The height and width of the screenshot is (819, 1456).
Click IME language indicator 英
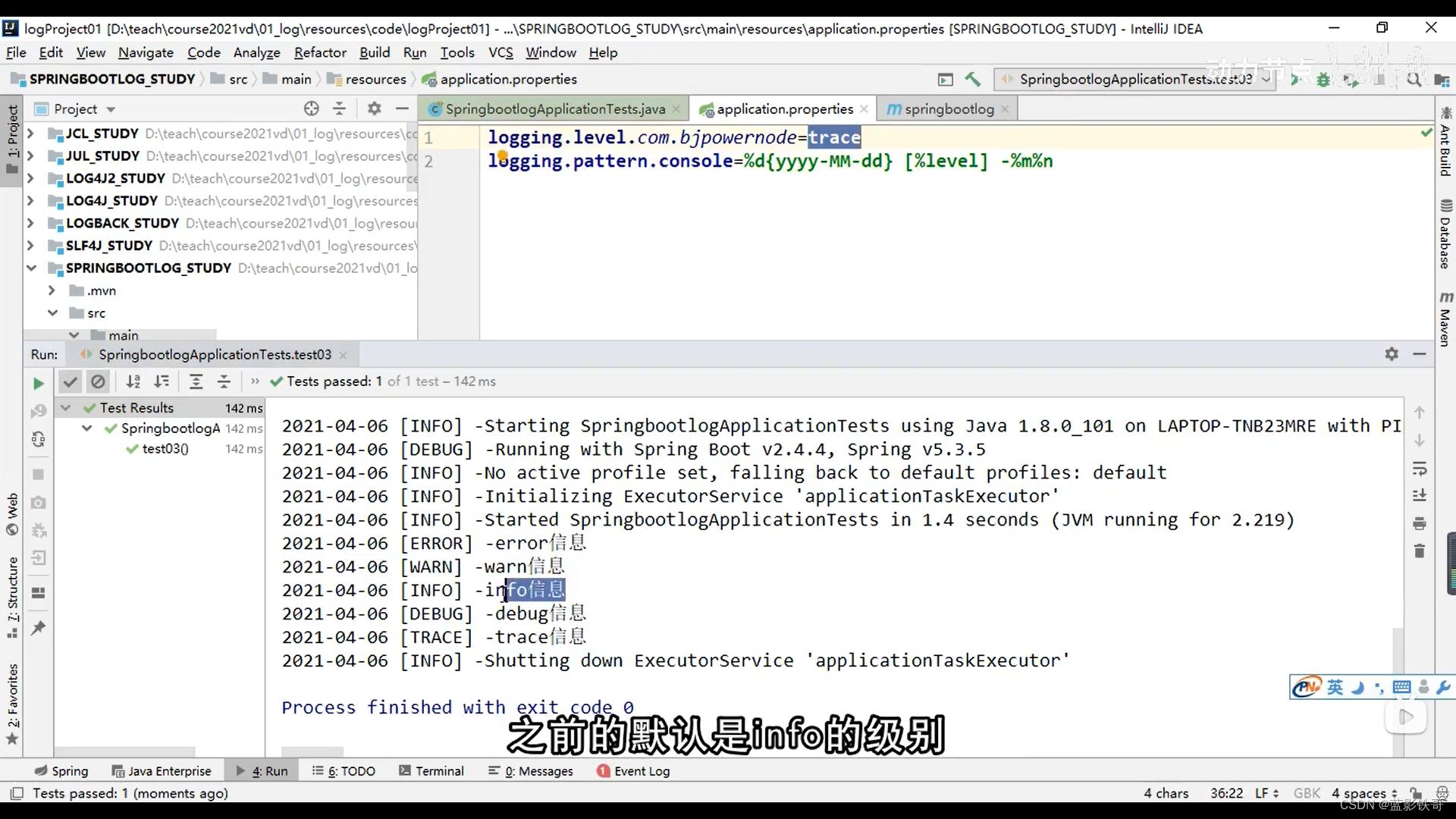(x=1335, y=688)
